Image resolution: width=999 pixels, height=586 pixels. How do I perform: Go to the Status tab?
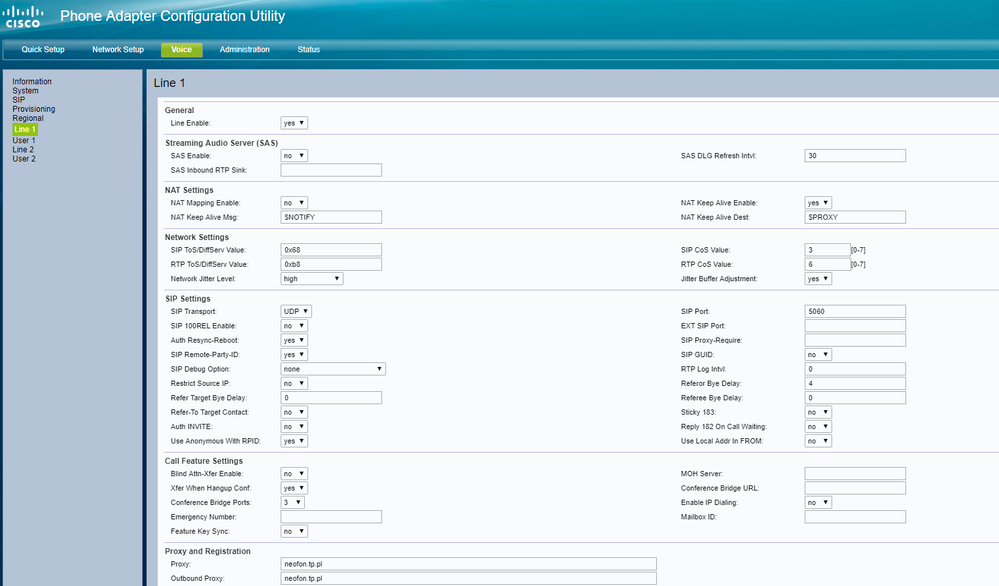(309, 50)
